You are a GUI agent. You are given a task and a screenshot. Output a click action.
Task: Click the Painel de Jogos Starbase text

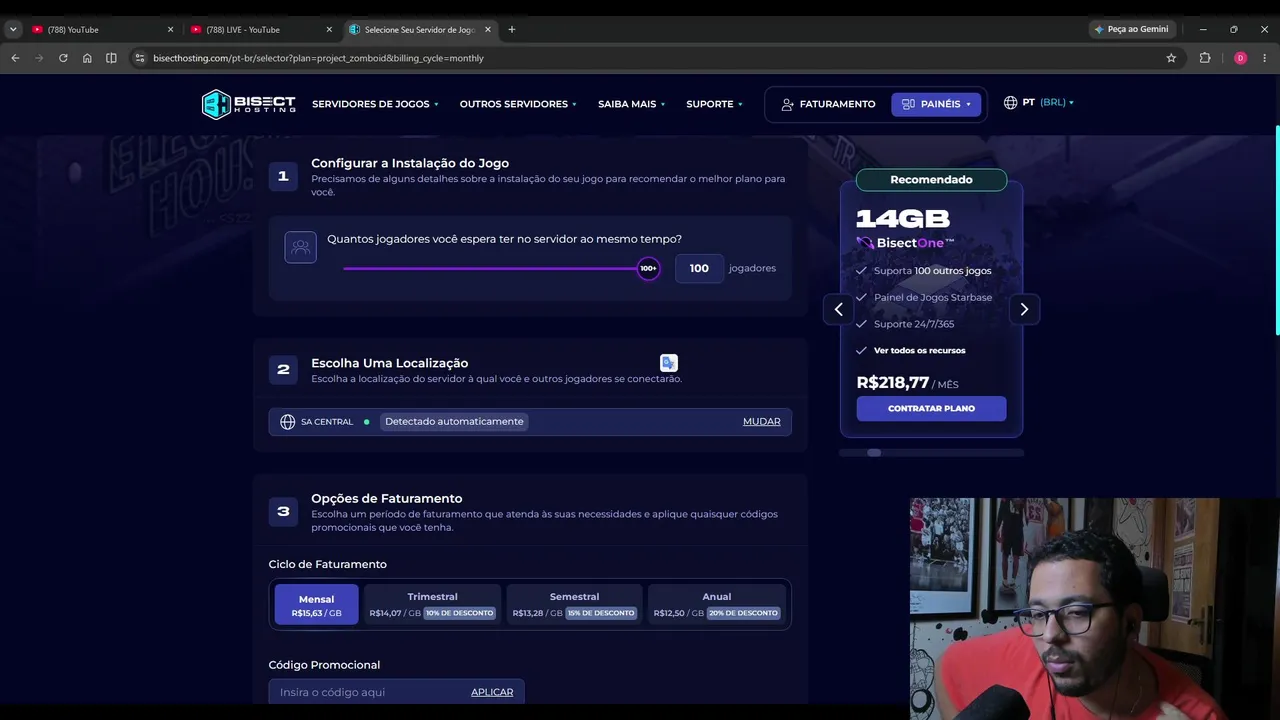[933, 297]
